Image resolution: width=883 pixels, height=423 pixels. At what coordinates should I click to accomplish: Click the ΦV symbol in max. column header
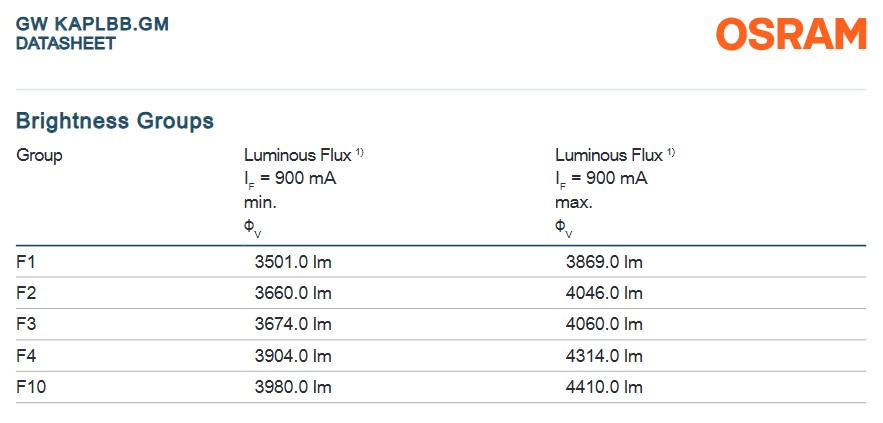(x=564, y=228)
